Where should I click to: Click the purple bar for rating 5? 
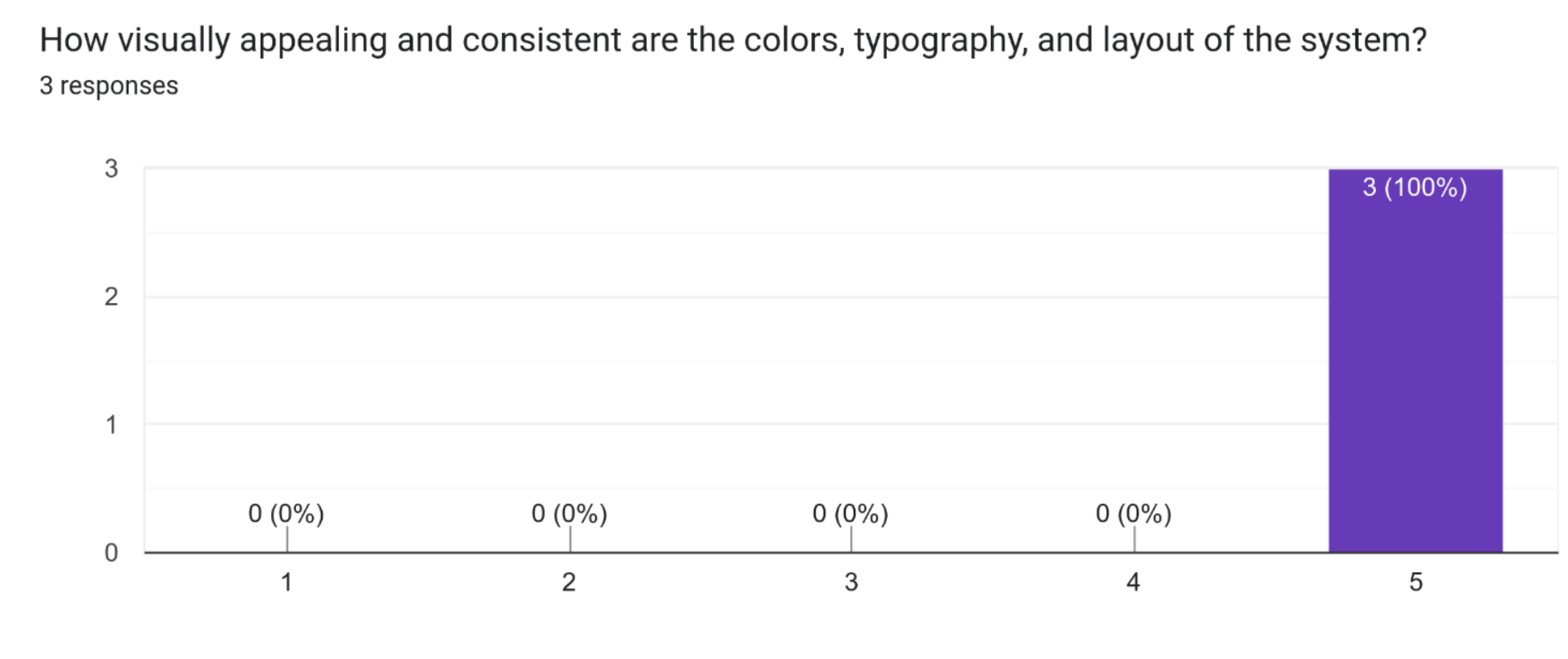coord(1415,369)
